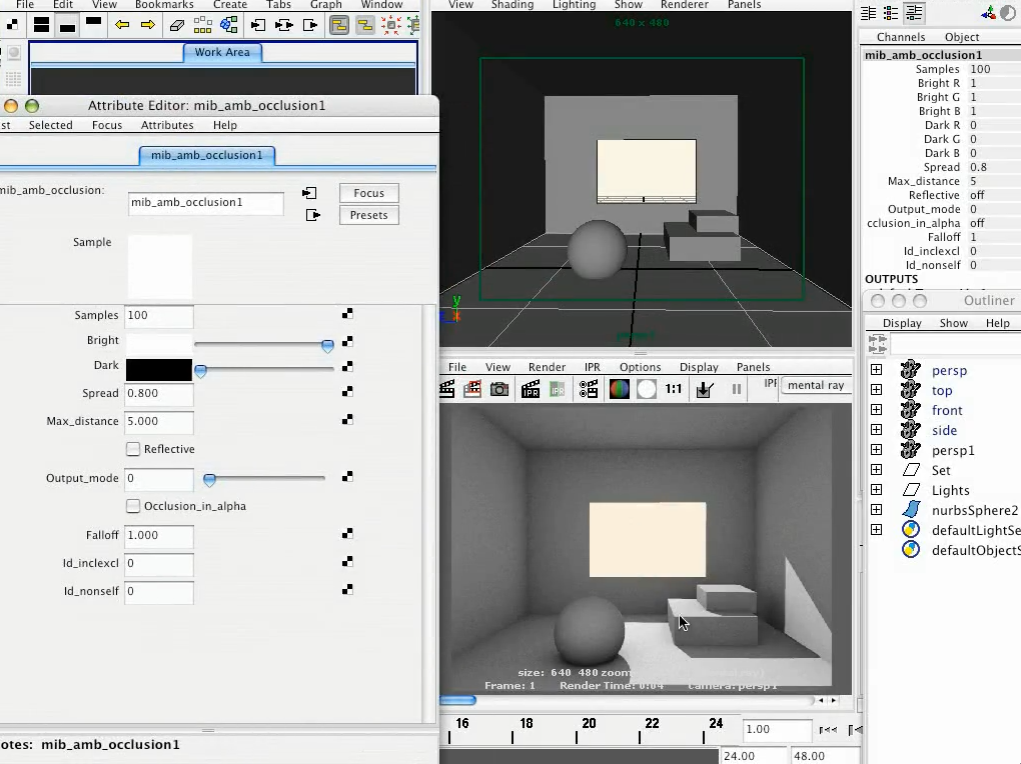1021x764 pixels.
Task: Expand the Lights group in Outliner
Action: point(876,490)
